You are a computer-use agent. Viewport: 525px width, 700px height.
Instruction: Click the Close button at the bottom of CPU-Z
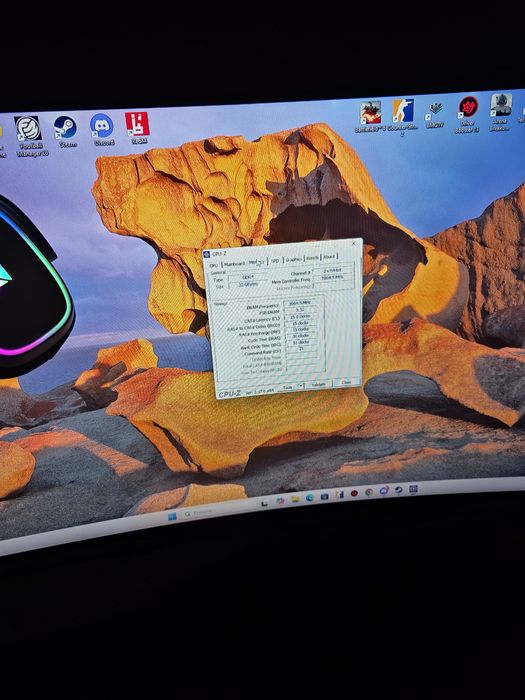(346, 382)
